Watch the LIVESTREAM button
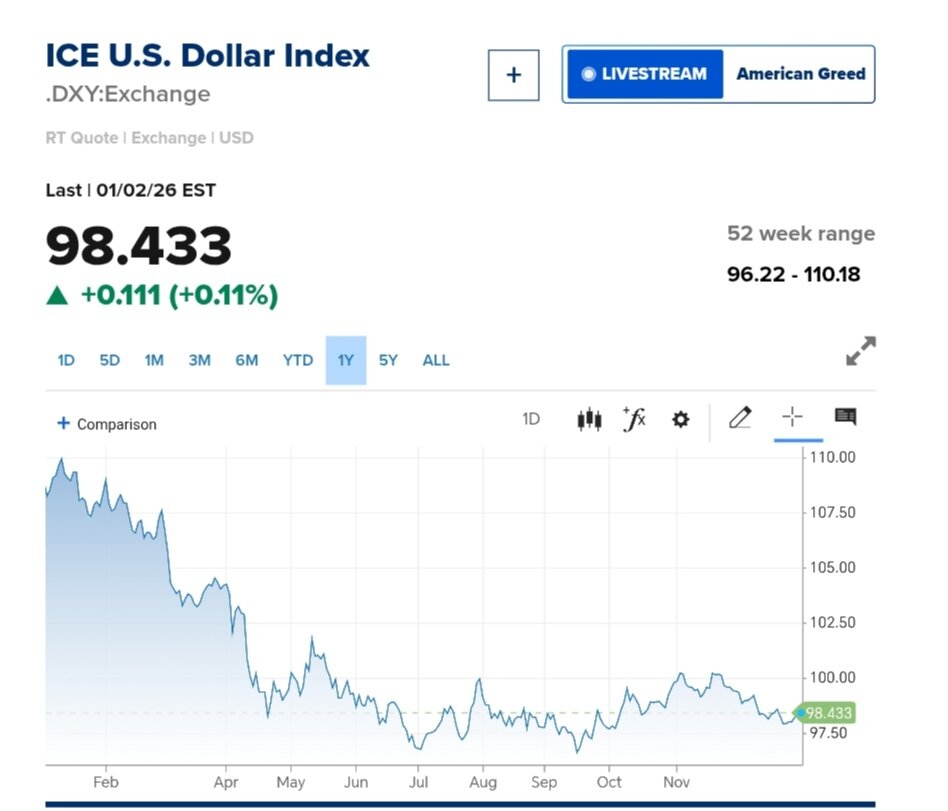 pyautogui.click(x=645, y=74)
